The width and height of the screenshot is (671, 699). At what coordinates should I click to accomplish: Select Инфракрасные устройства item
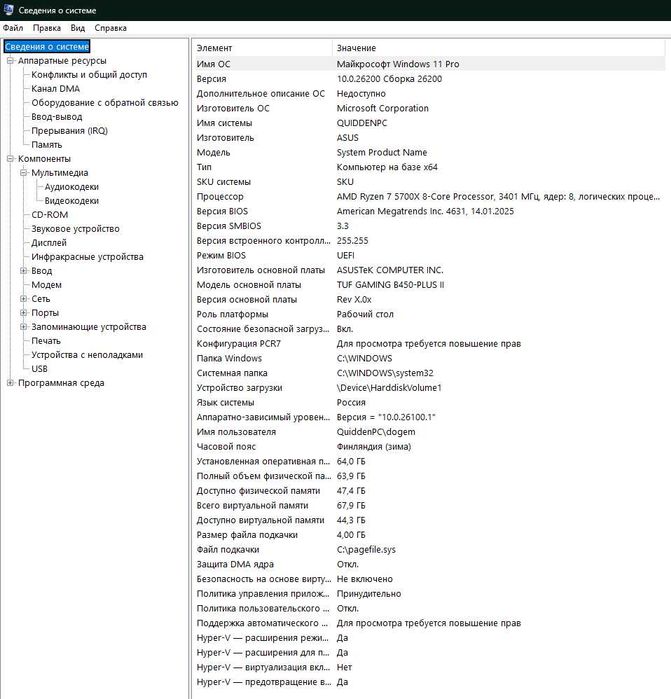(87, 257)
